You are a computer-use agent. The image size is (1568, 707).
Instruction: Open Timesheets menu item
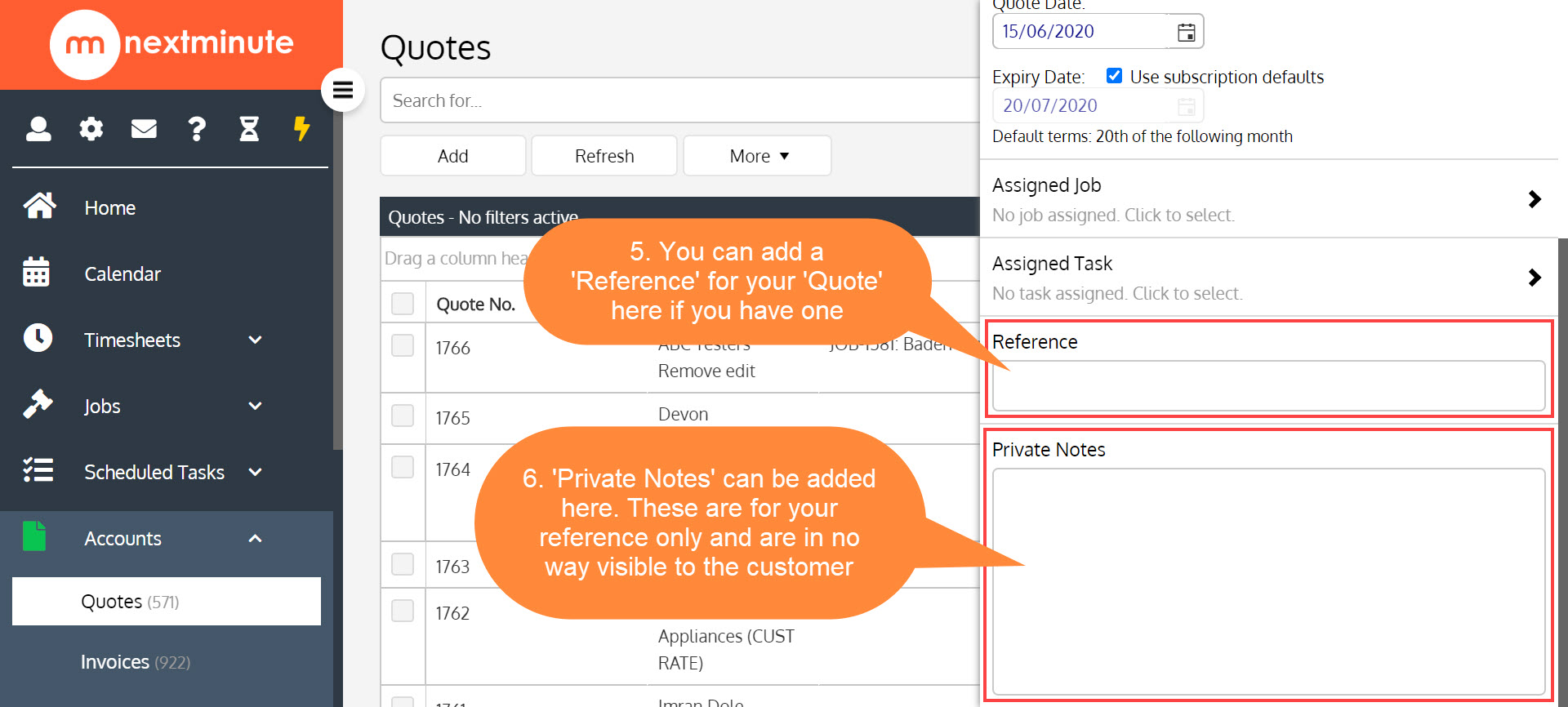132,340
